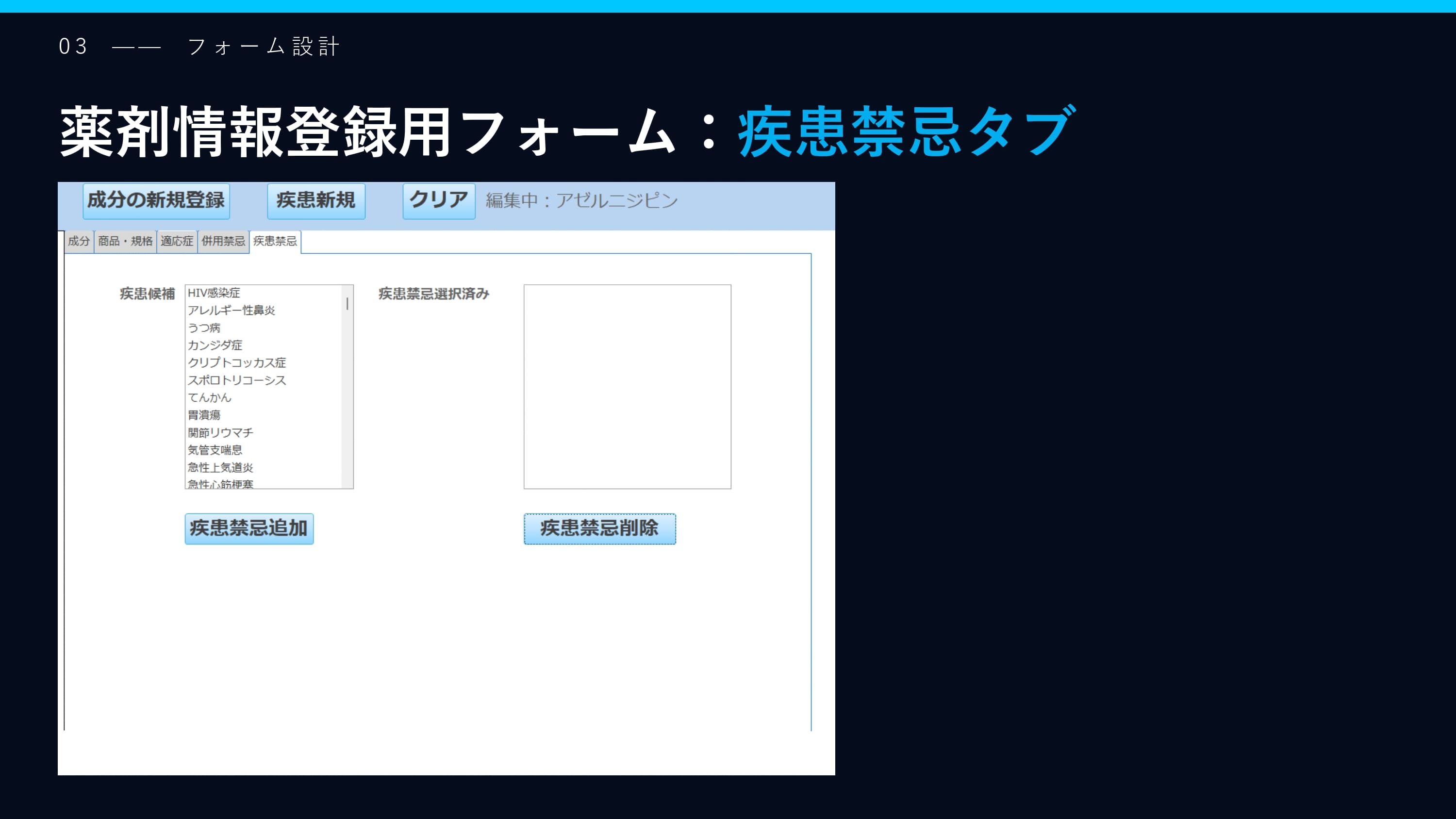
Task: Select うつ病 list entry
Action: click(x=204, y=328)
